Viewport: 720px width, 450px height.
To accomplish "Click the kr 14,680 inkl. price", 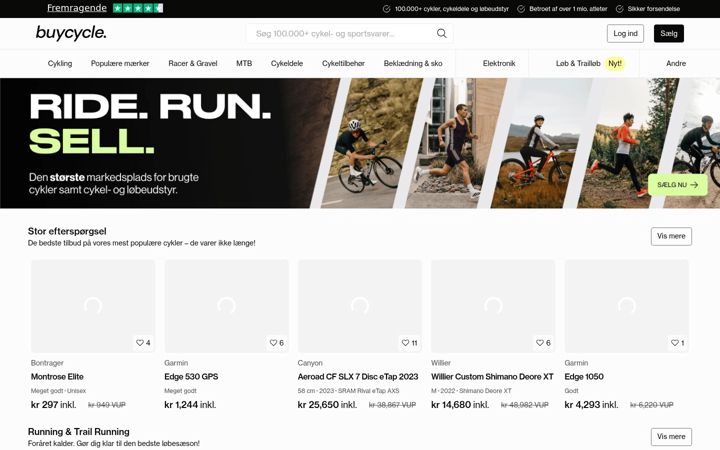I will click(460, 405).
